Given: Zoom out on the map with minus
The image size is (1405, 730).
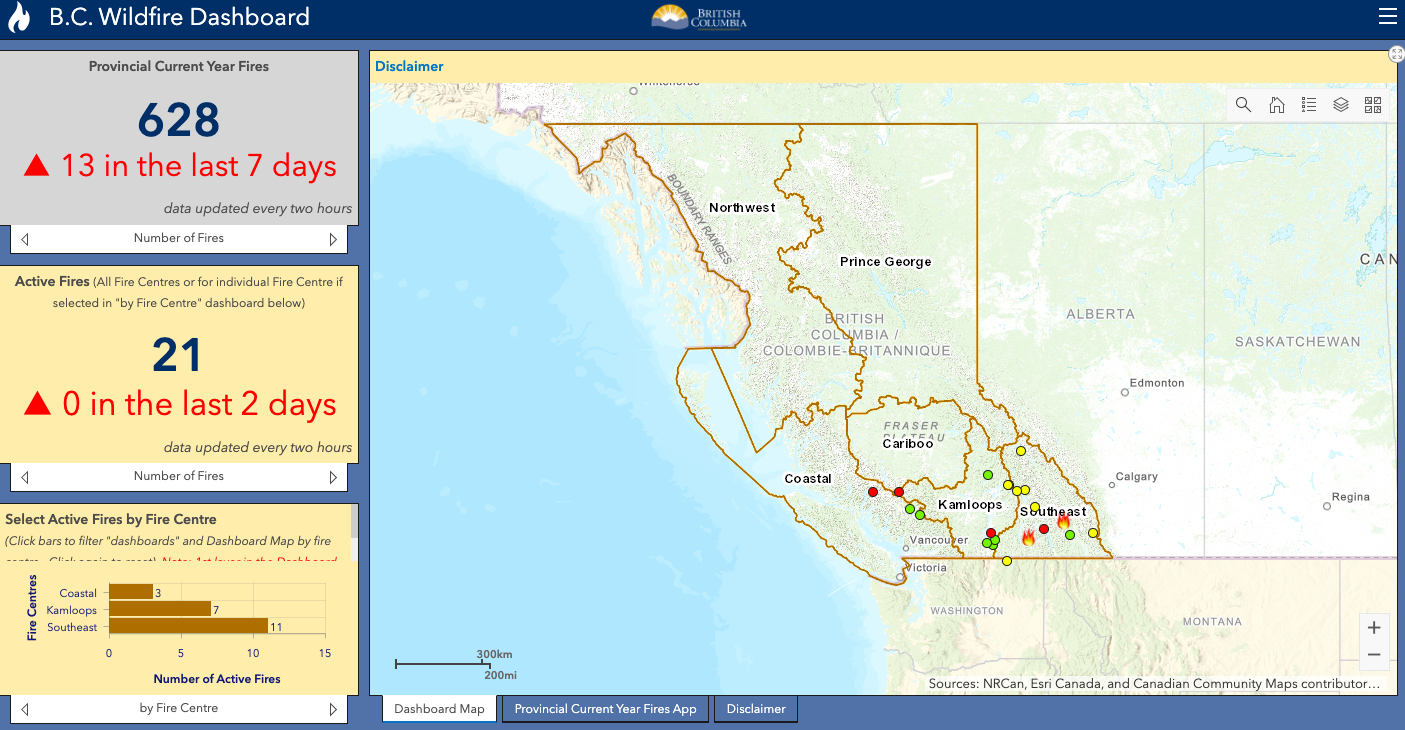Looking at the screenshot, I should pos(1374,656).
